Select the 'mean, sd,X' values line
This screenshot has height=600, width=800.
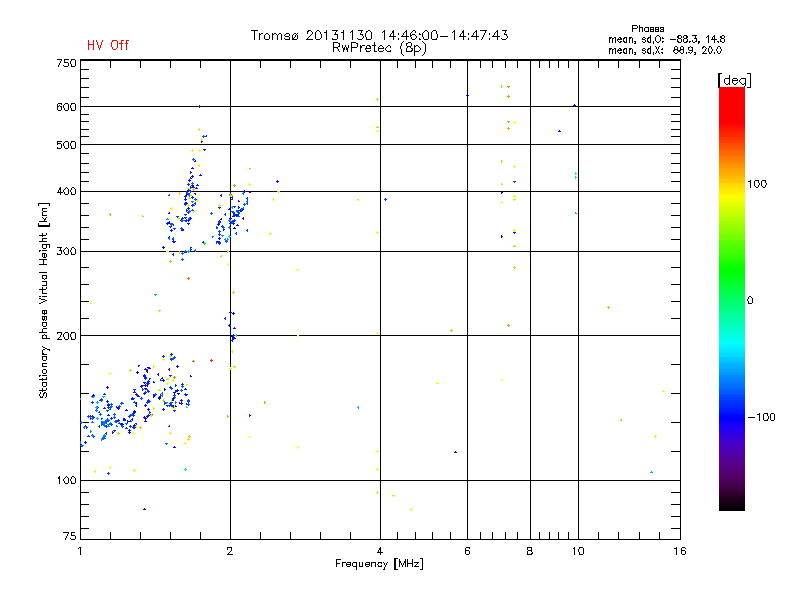665,50
